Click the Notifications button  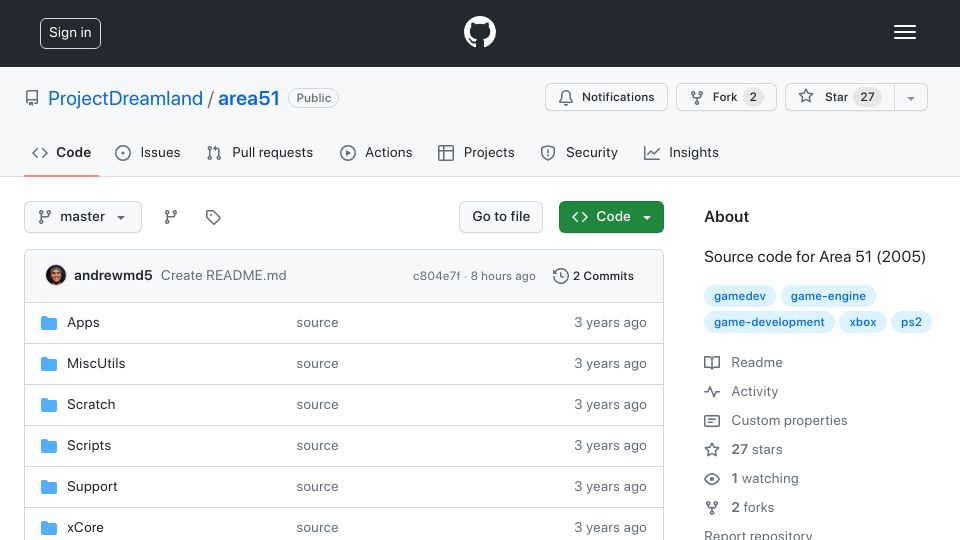click(606, 97)
